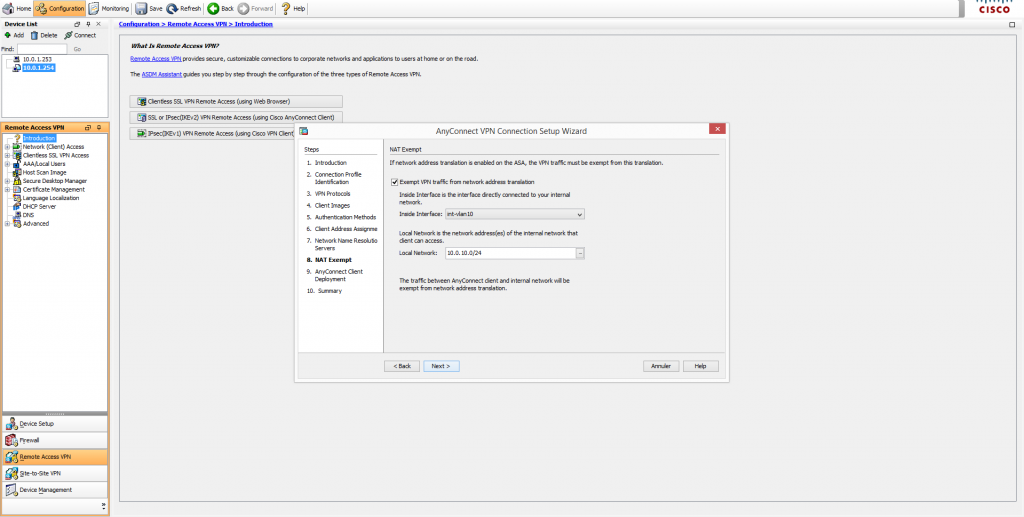
Task: Launch IPsec(IKEv1) VPN Remote Access wizard
Action: [212, 133]
